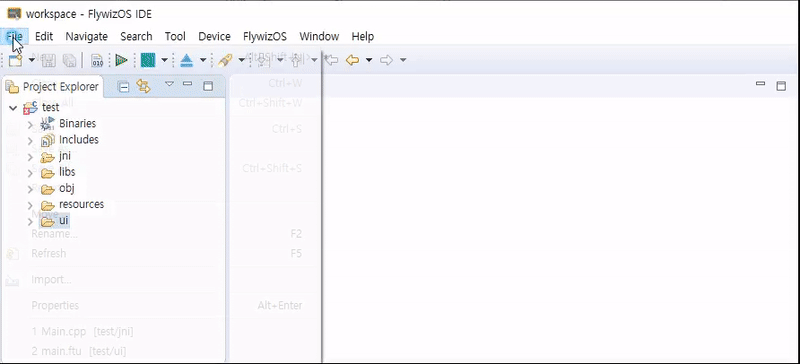Image resolution: width=800 pixels, height=364 pixels.
Task: Open the Back history dropdown arrow
Action: pyautogui.click(x=369, y=60)
